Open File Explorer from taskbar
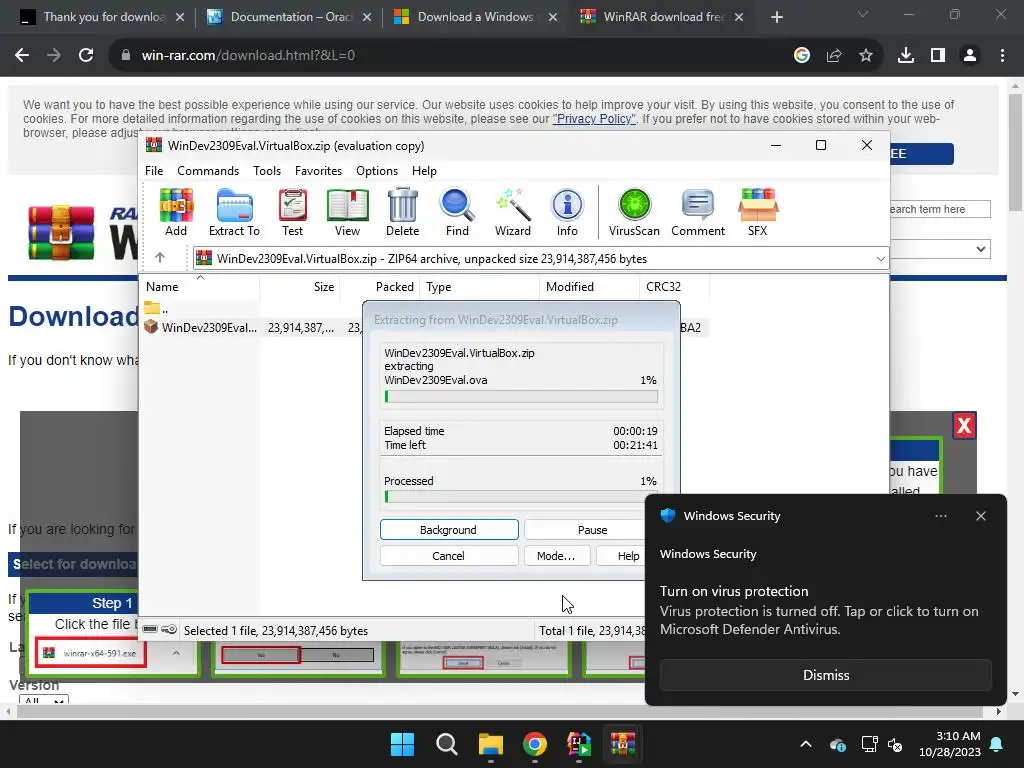The image size is (1024, 768). pos(490,744)
